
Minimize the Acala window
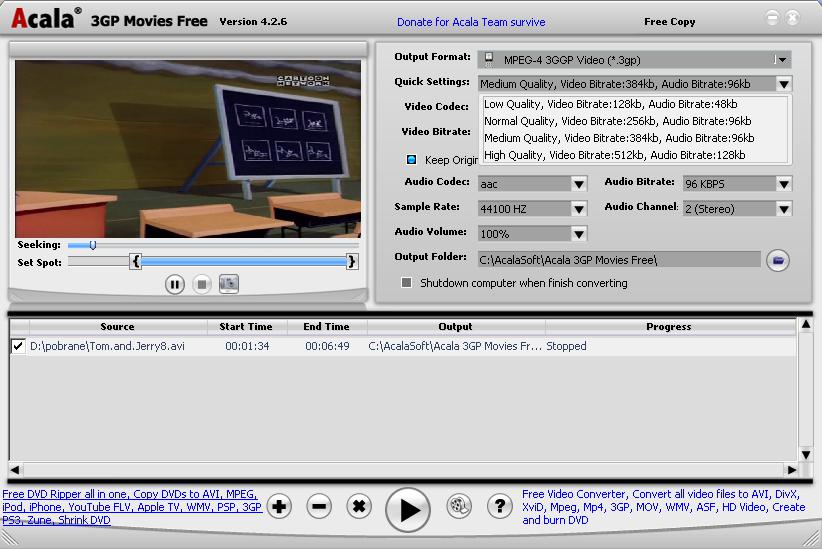[772, 18]
